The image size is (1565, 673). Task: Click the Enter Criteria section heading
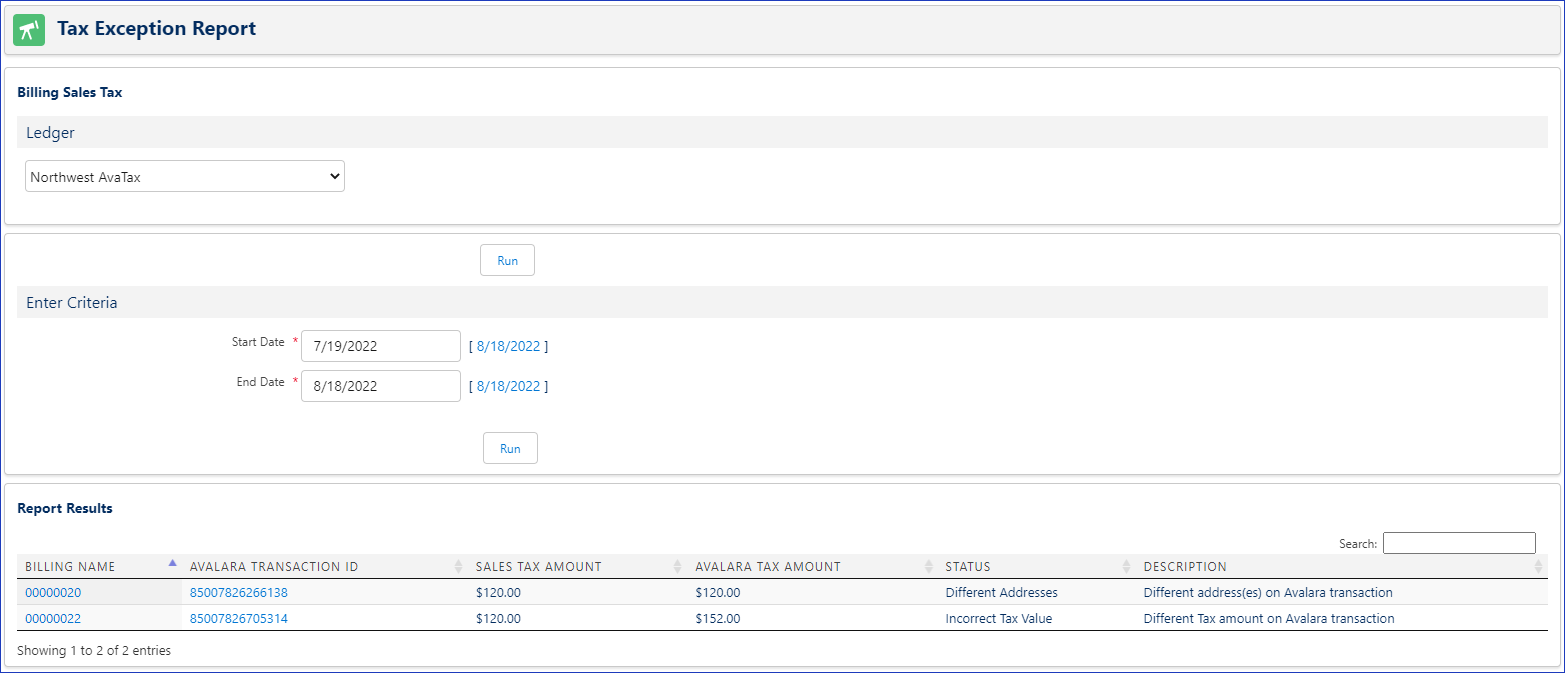pyautogui.click(x=72, y=302)
